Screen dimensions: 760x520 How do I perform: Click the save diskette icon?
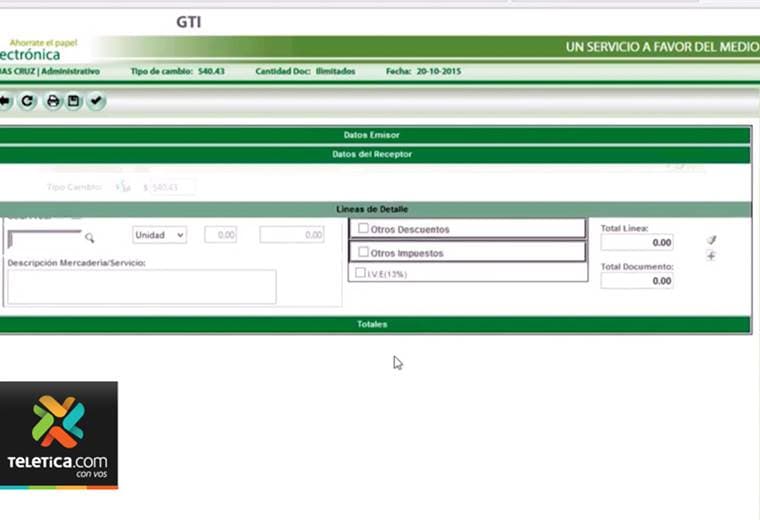pos(74,101)
